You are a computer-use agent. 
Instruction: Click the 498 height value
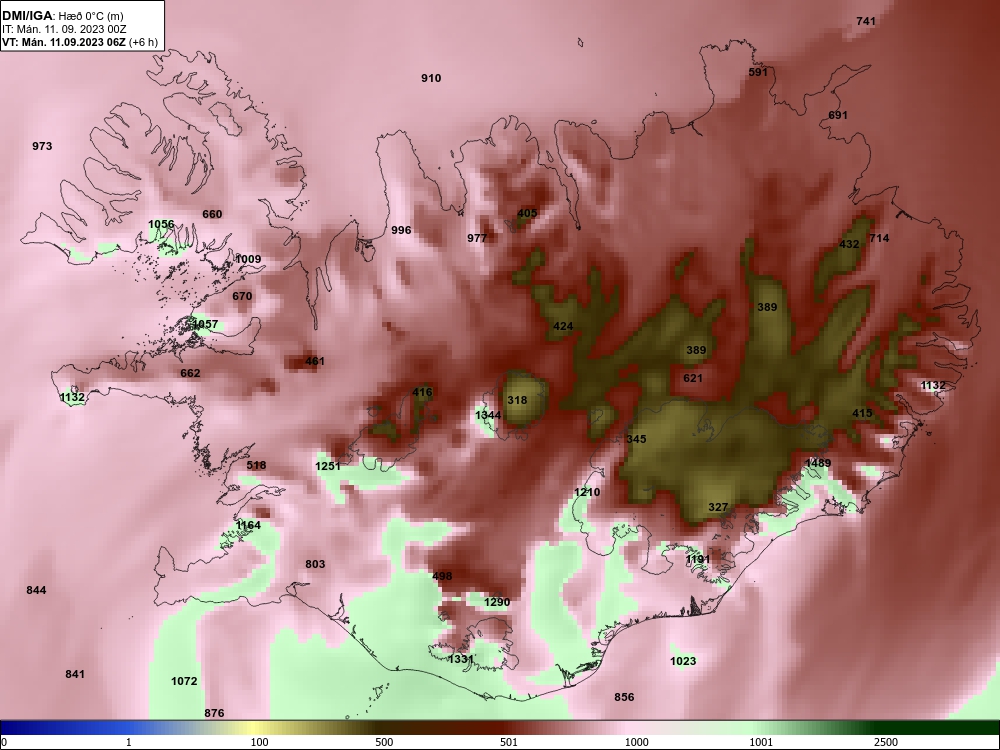(442, 577)
